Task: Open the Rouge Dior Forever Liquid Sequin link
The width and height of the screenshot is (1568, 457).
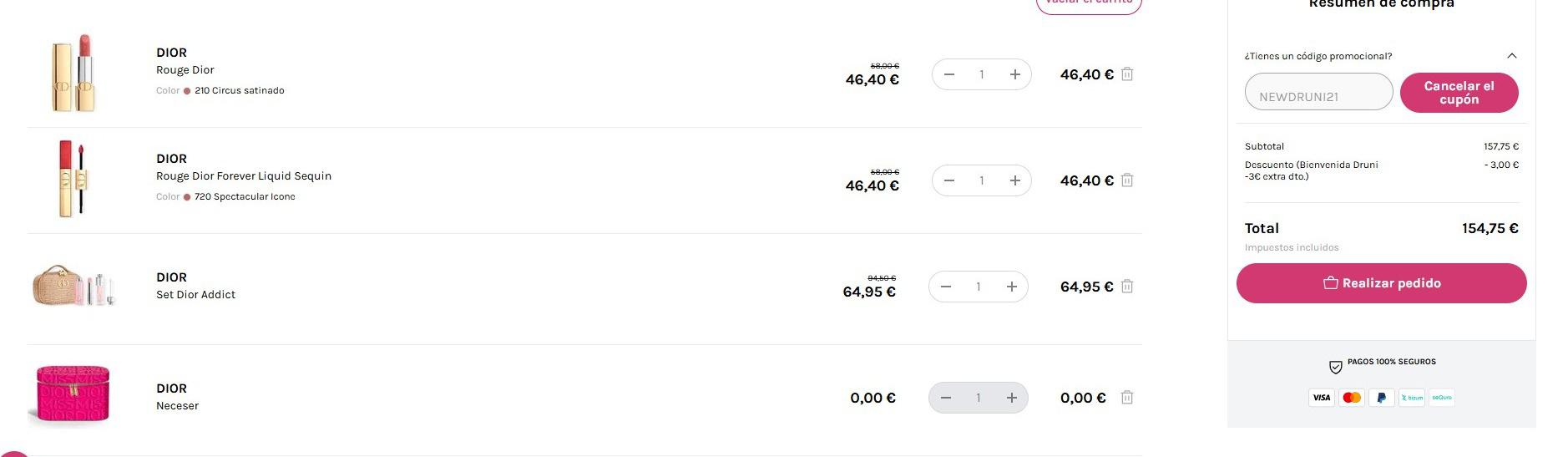Action: pyautogui.click(x=244, y=176)
